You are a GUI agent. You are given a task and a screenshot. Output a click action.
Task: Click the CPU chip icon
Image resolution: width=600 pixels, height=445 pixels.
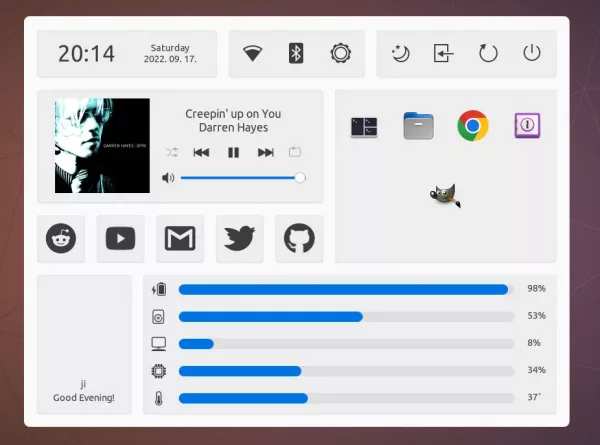[x=158, y=371]
